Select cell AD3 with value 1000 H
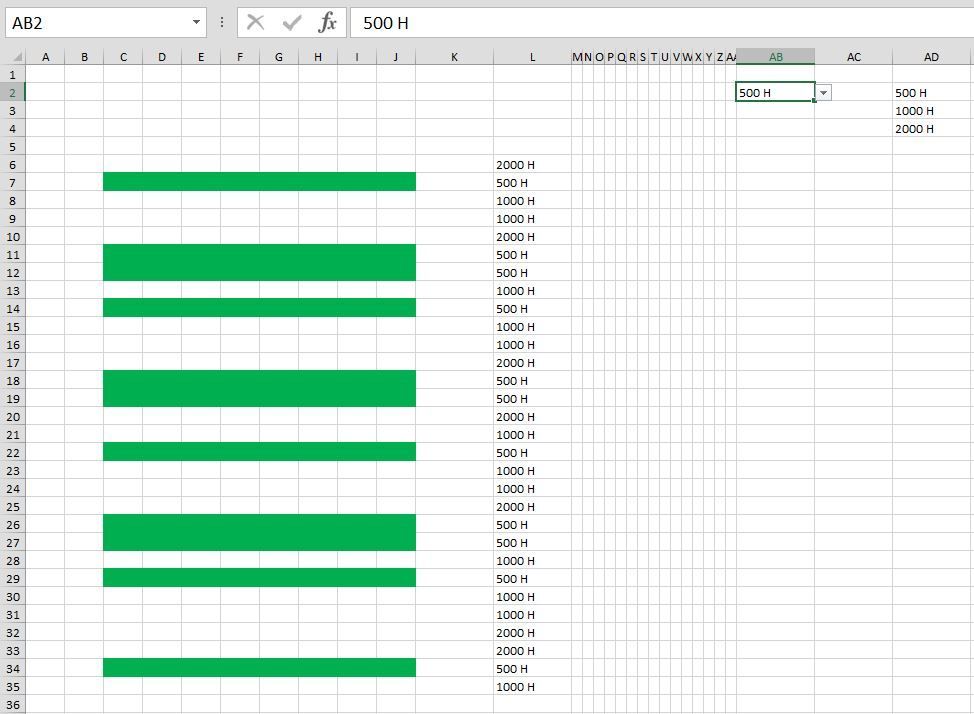The image size is (974, 714). pos(932,111)
